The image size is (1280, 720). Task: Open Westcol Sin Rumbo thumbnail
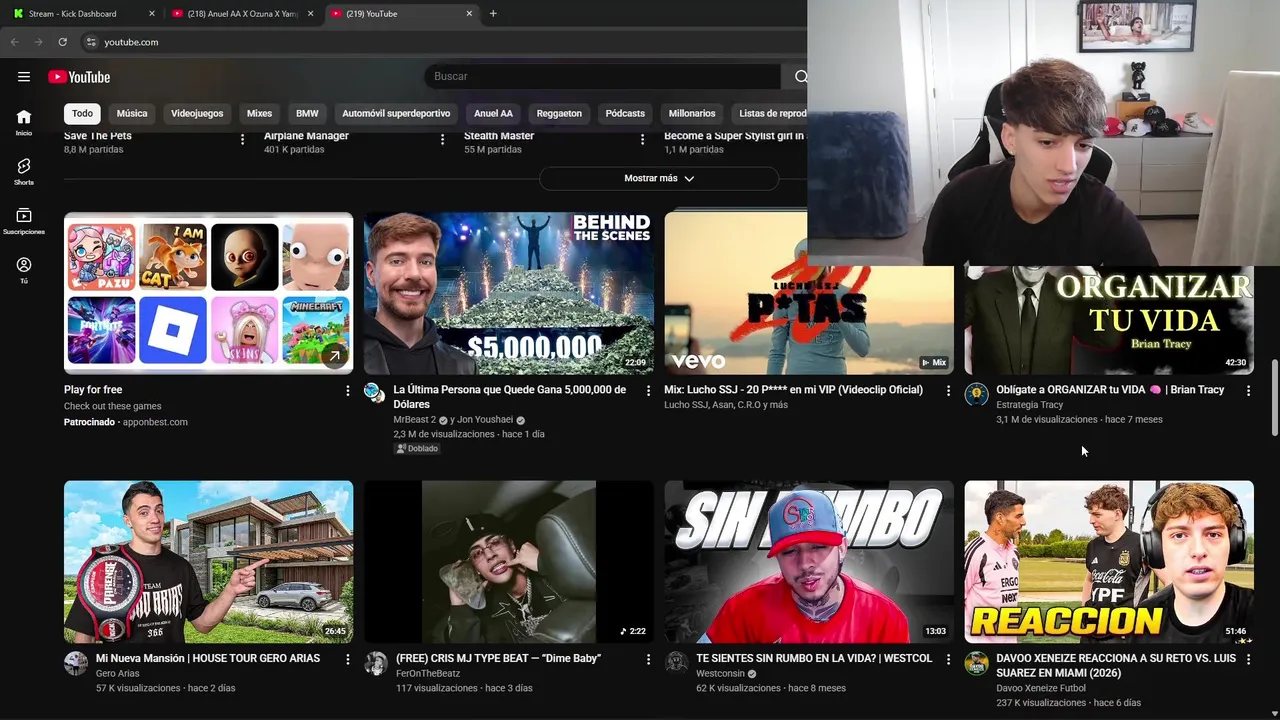point(809,562)
